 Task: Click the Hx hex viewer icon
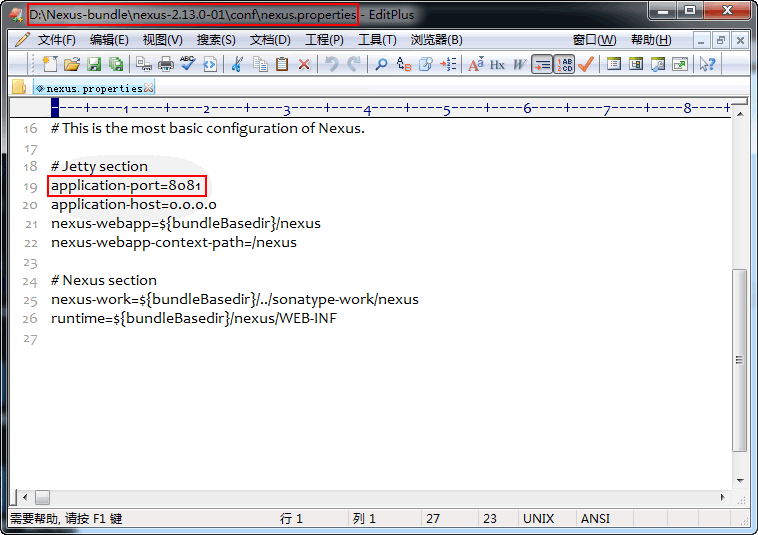point(497,64)
